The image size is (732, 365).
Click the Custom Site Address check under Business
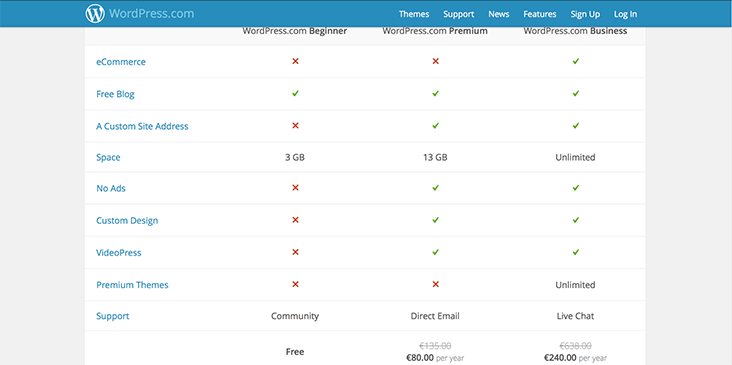coord(576,126)
